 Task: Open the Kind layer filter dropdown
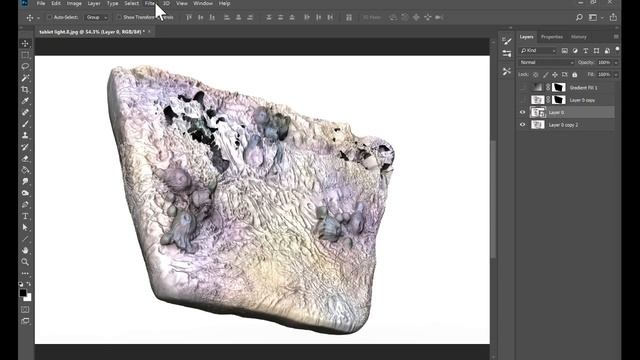(538, 51)
